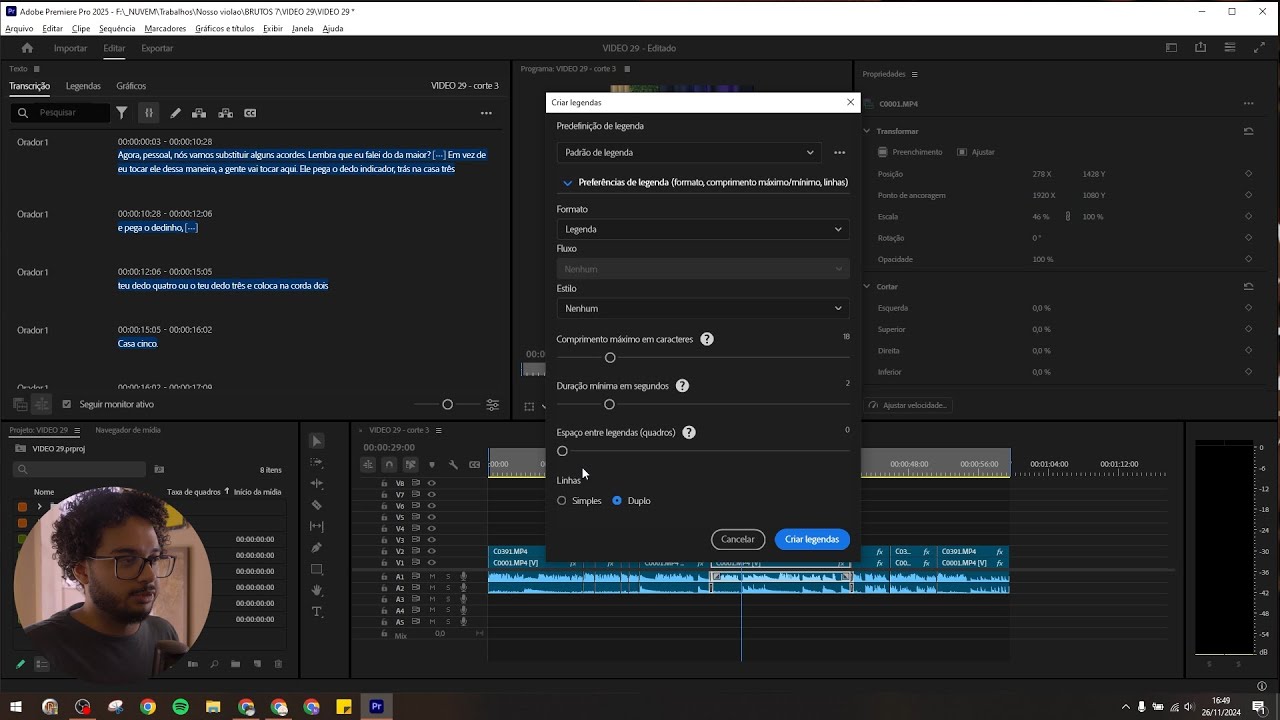Open C0001.MP4 three-dot options in Propriedades
Viewport: 1280px width, 720px height.
[1248, 104]
